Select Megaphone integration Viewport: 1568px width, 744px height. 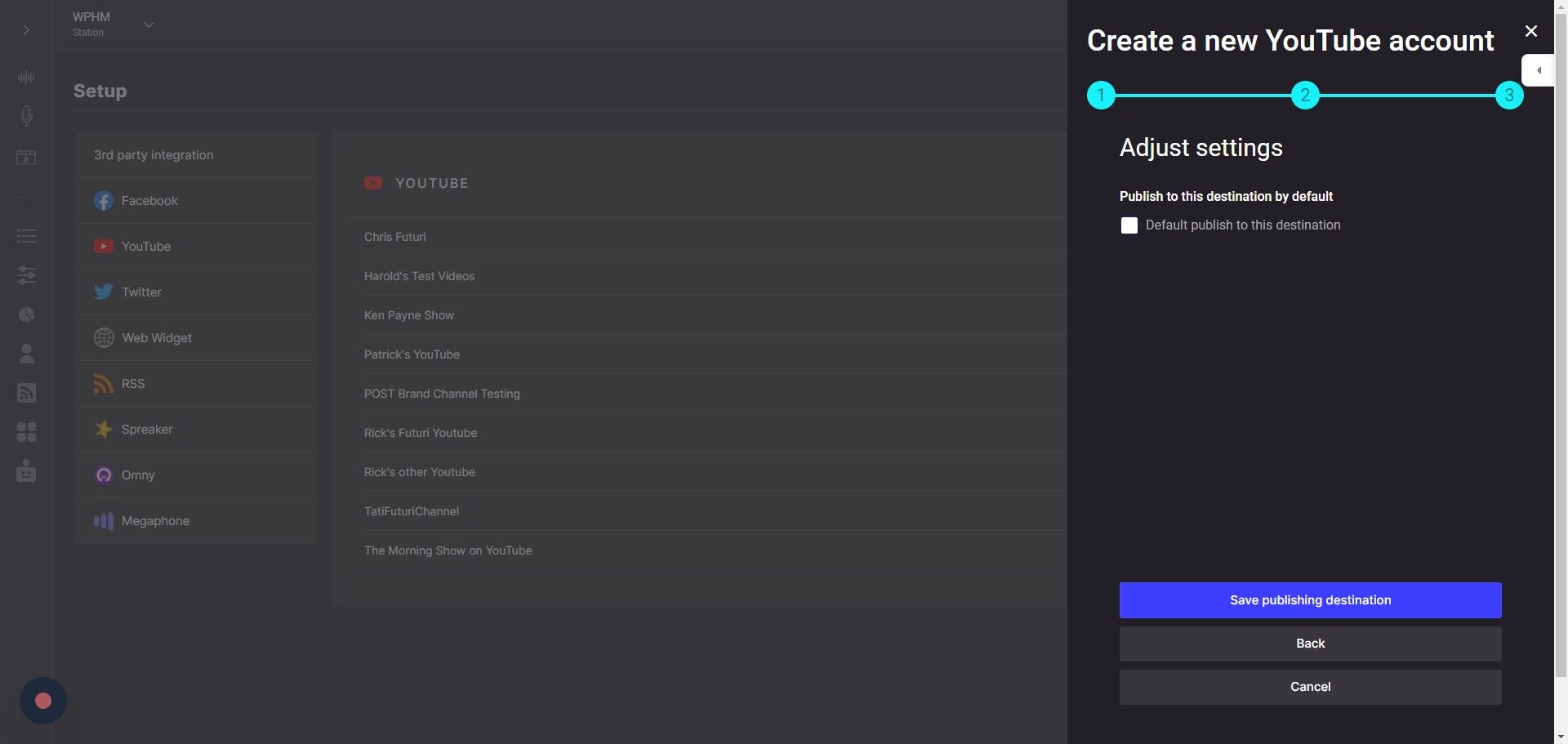[x=195, y=521]
